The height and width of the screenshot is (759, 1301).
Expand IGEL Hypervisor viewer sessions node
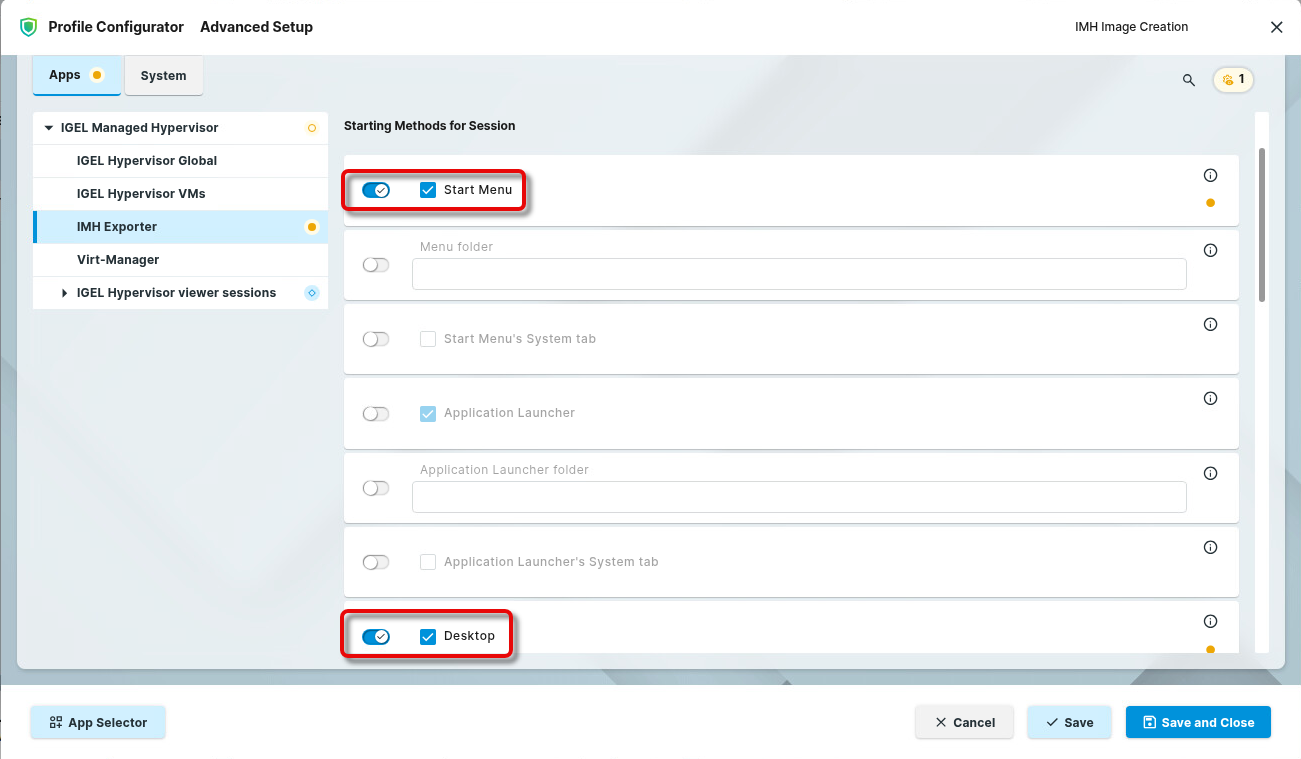65,293
